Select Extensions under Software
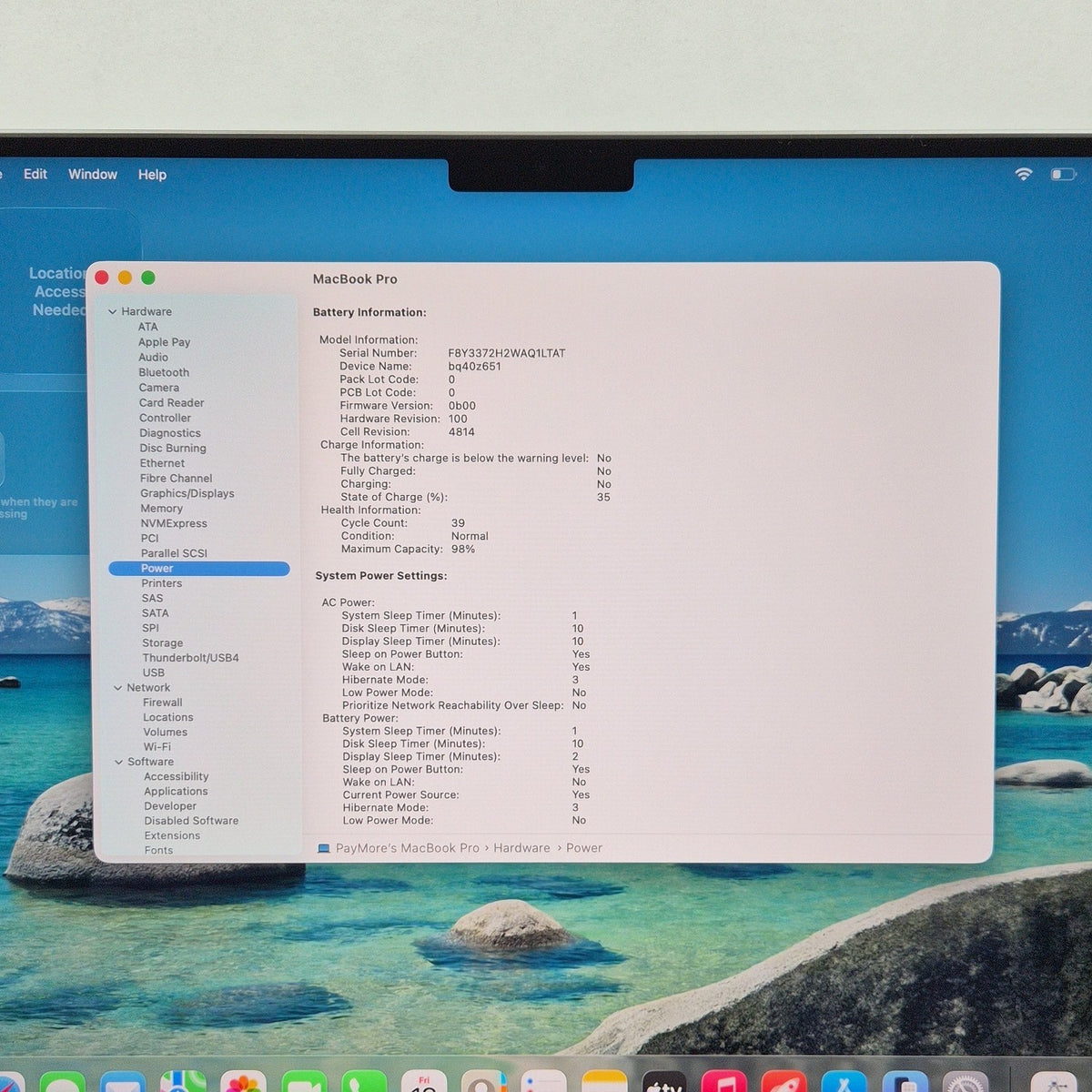The height and width of the screenshot is (1092, 1092). (172, 835)
